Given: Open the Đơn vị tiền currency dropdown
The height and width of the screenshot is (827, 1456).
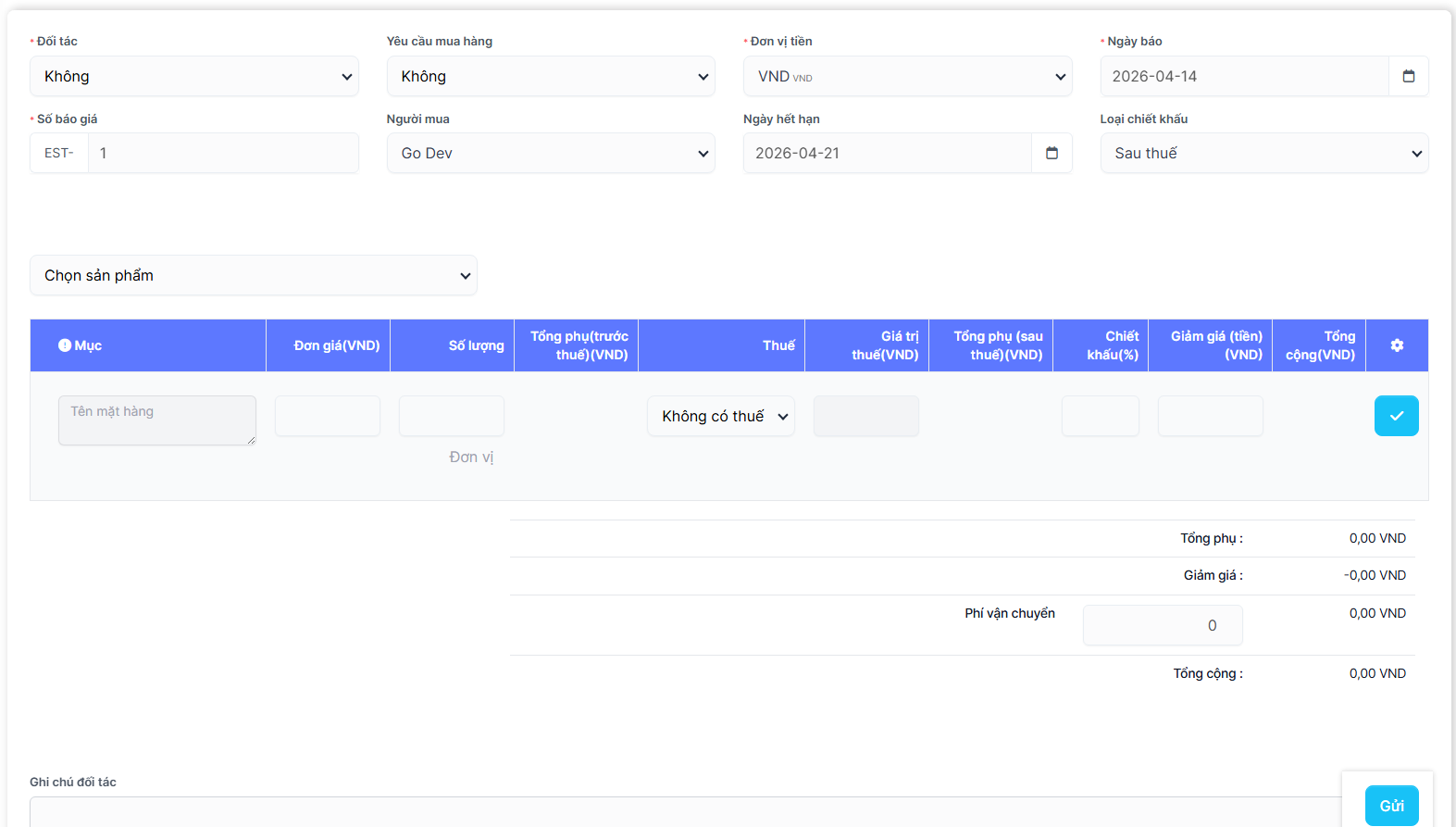Looking at the screenshot, I should tap(907, 76).
